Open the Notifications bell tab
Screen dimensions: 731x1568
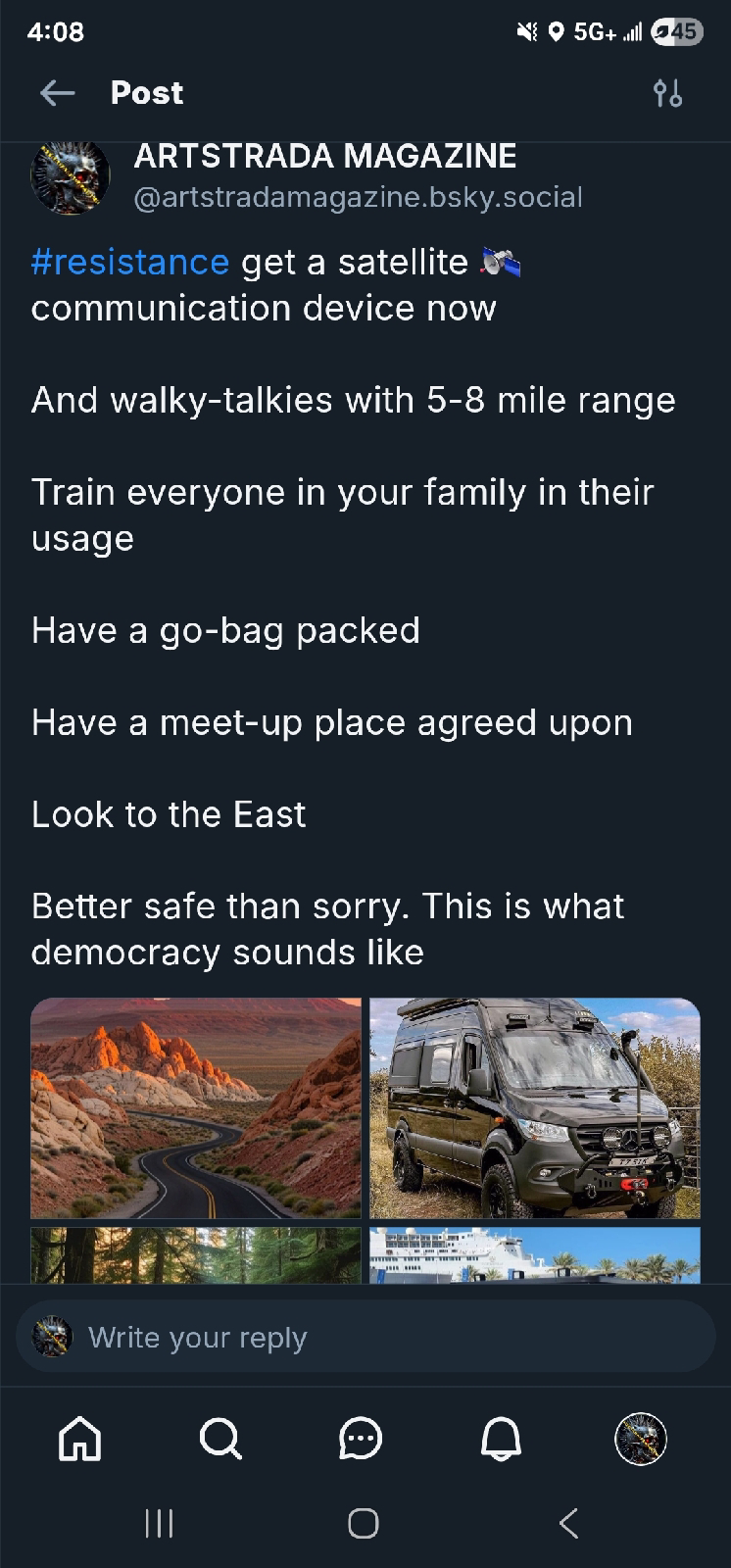click(501, 1439)
